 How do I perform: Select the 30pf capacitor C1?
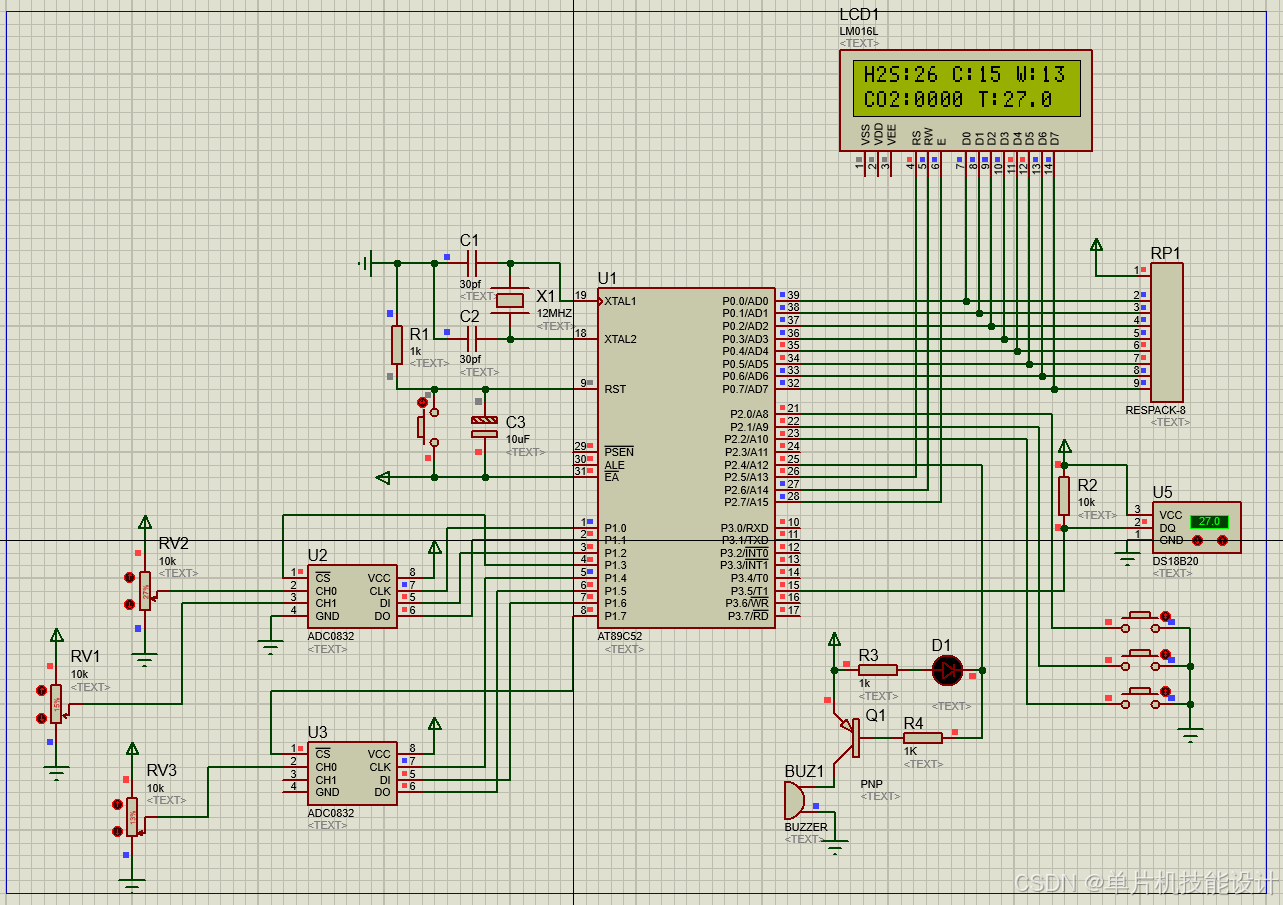(473, 263)
